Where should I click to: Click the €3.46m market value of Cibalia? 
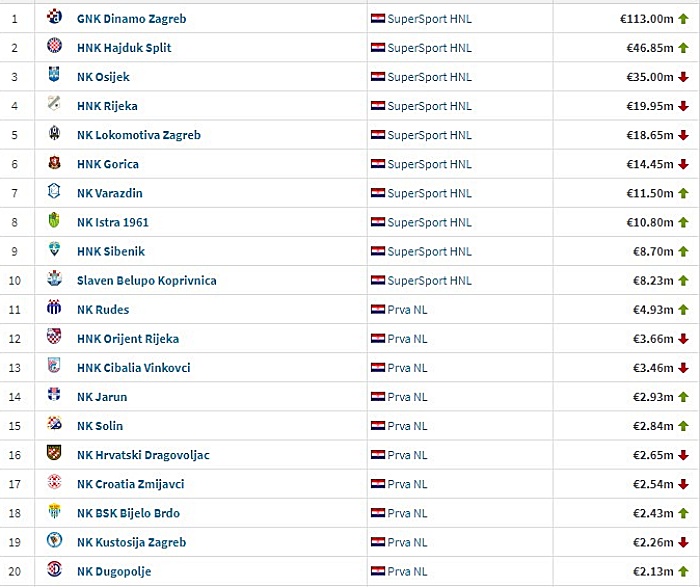(x=653, y=368)
